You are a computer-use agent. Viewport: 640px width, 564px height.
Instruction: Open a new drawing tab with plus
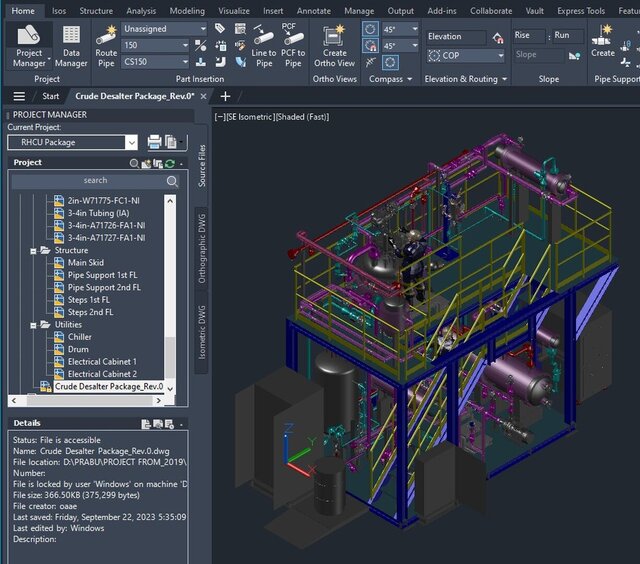click(225, 96)
